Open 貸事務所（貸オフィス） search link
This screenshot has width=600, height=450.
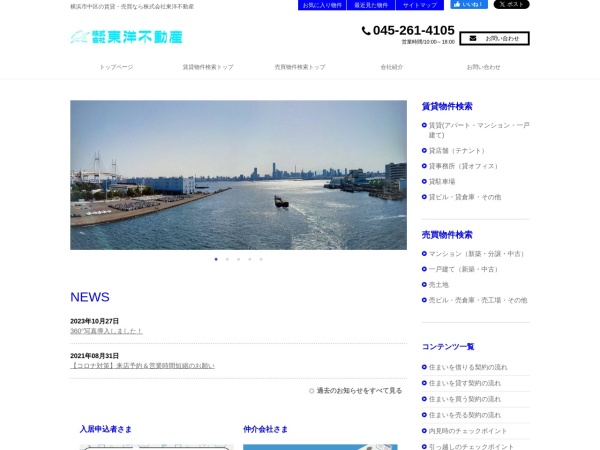click(x=463, y=166)
